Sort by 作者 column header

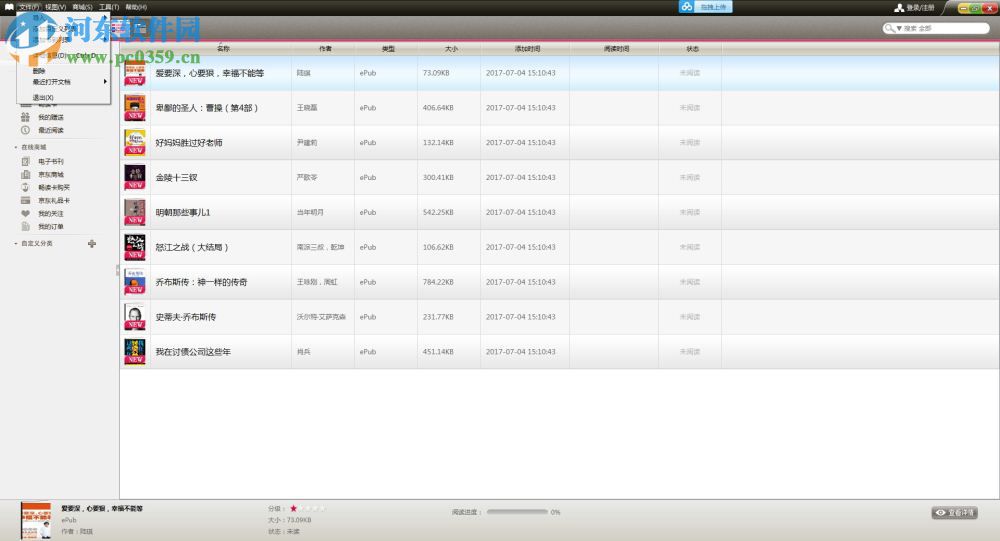[x=325, y=48]
